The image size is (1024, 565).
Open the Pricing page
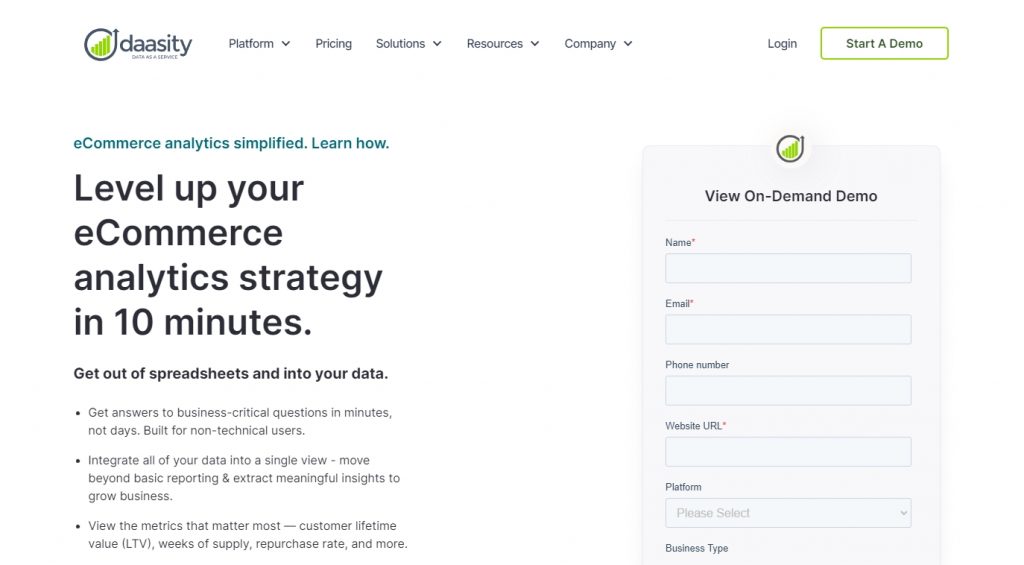point(333,44)
